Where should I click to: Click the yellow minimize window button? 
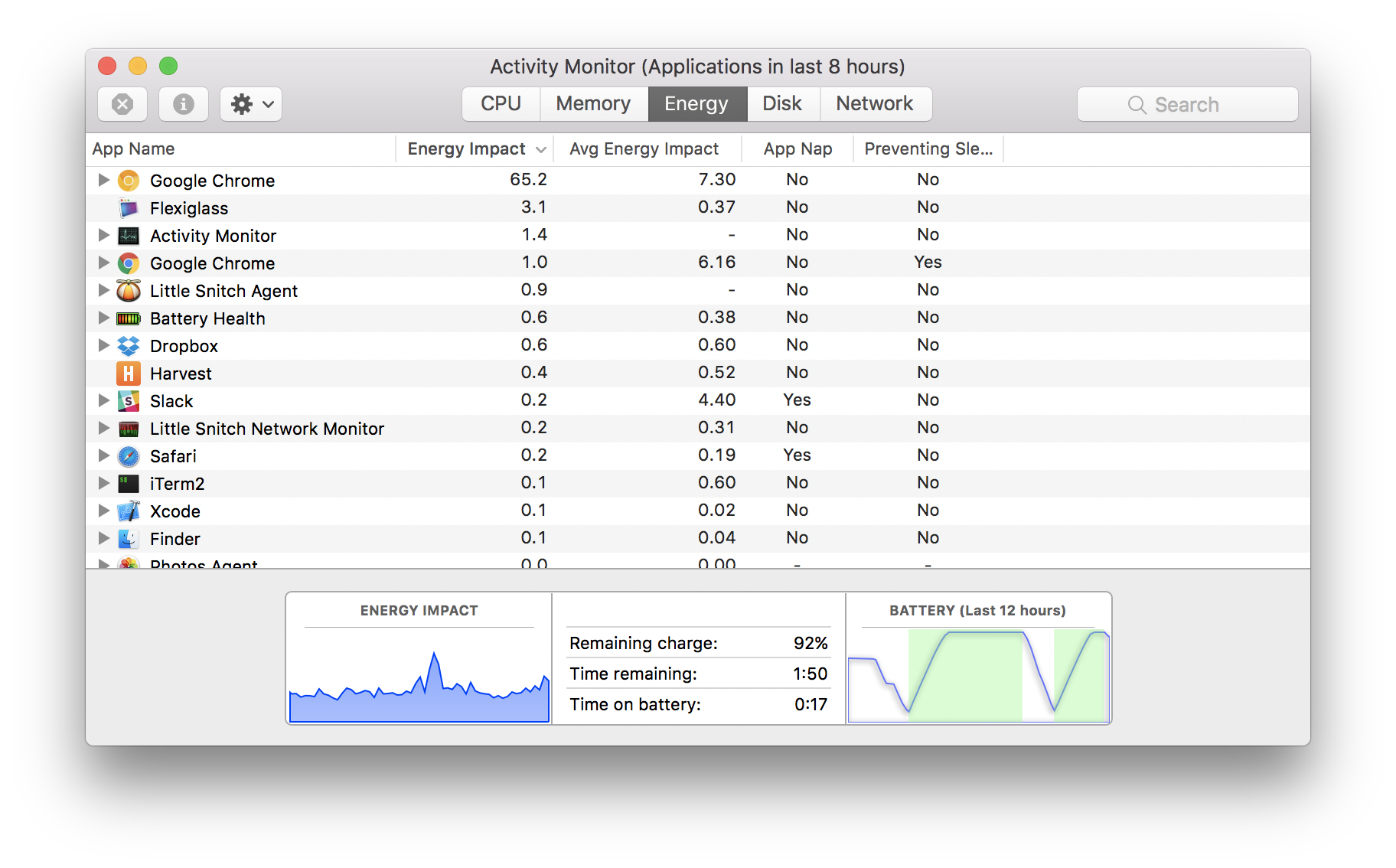click(138, 66)
